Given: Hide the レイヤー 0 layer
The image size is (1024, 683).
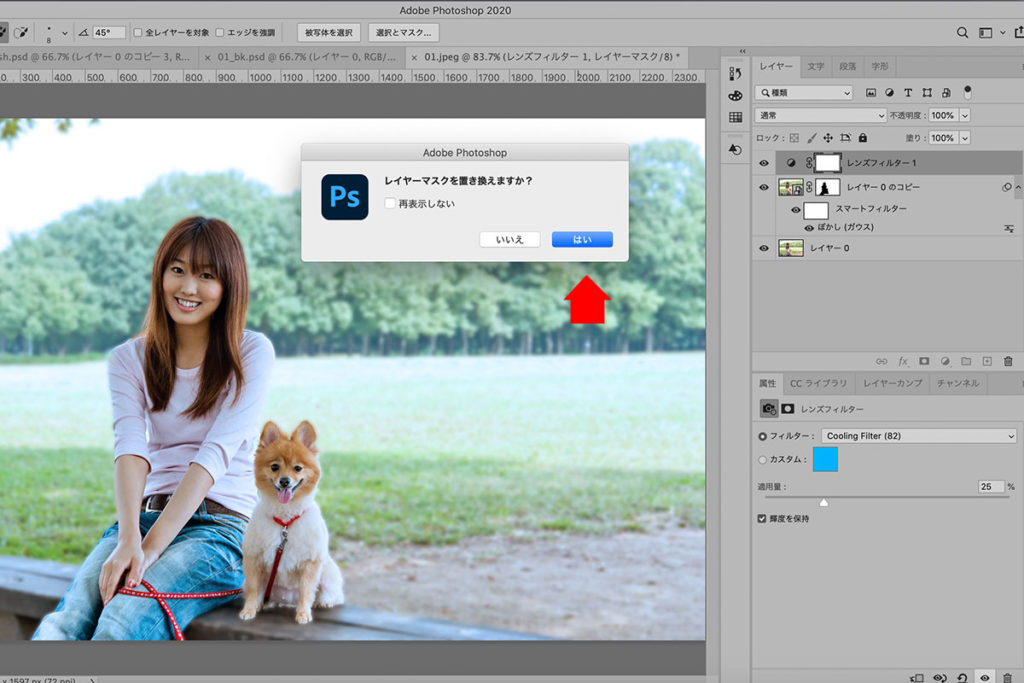Looking at the screenshot, I should [763, 248].
